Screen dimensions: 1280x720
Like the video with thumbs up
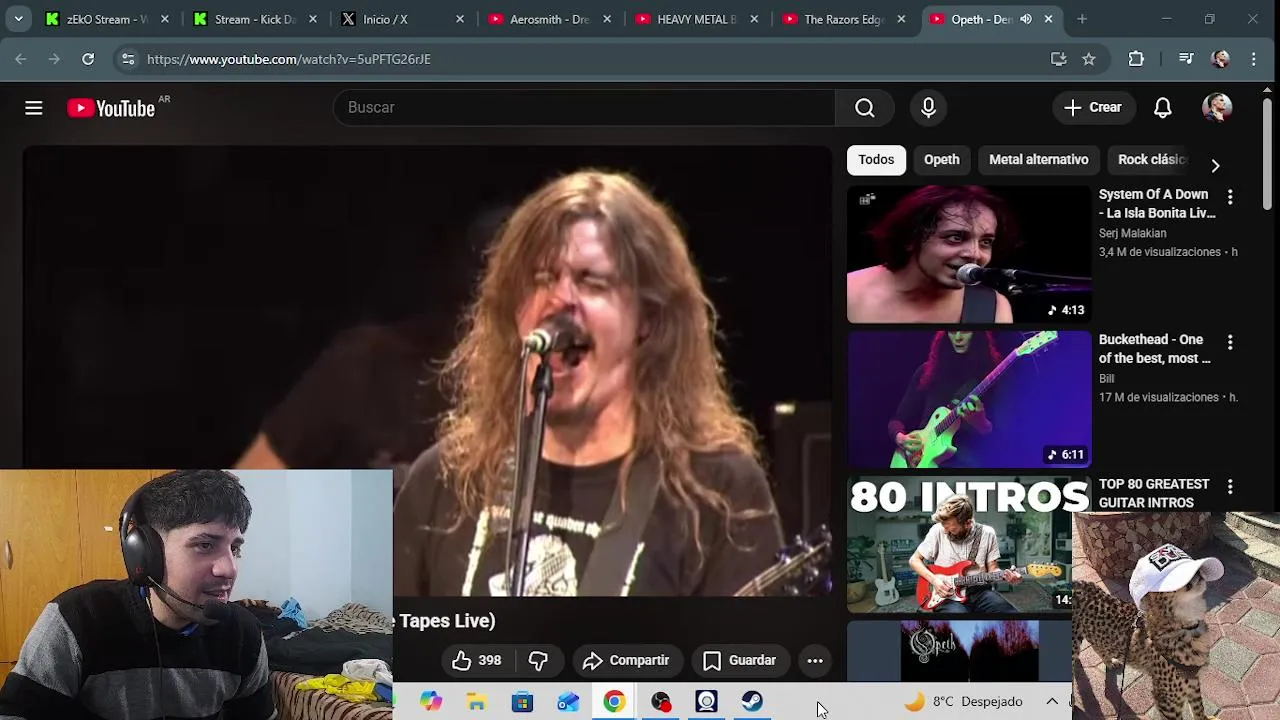(x=476, y=660)
